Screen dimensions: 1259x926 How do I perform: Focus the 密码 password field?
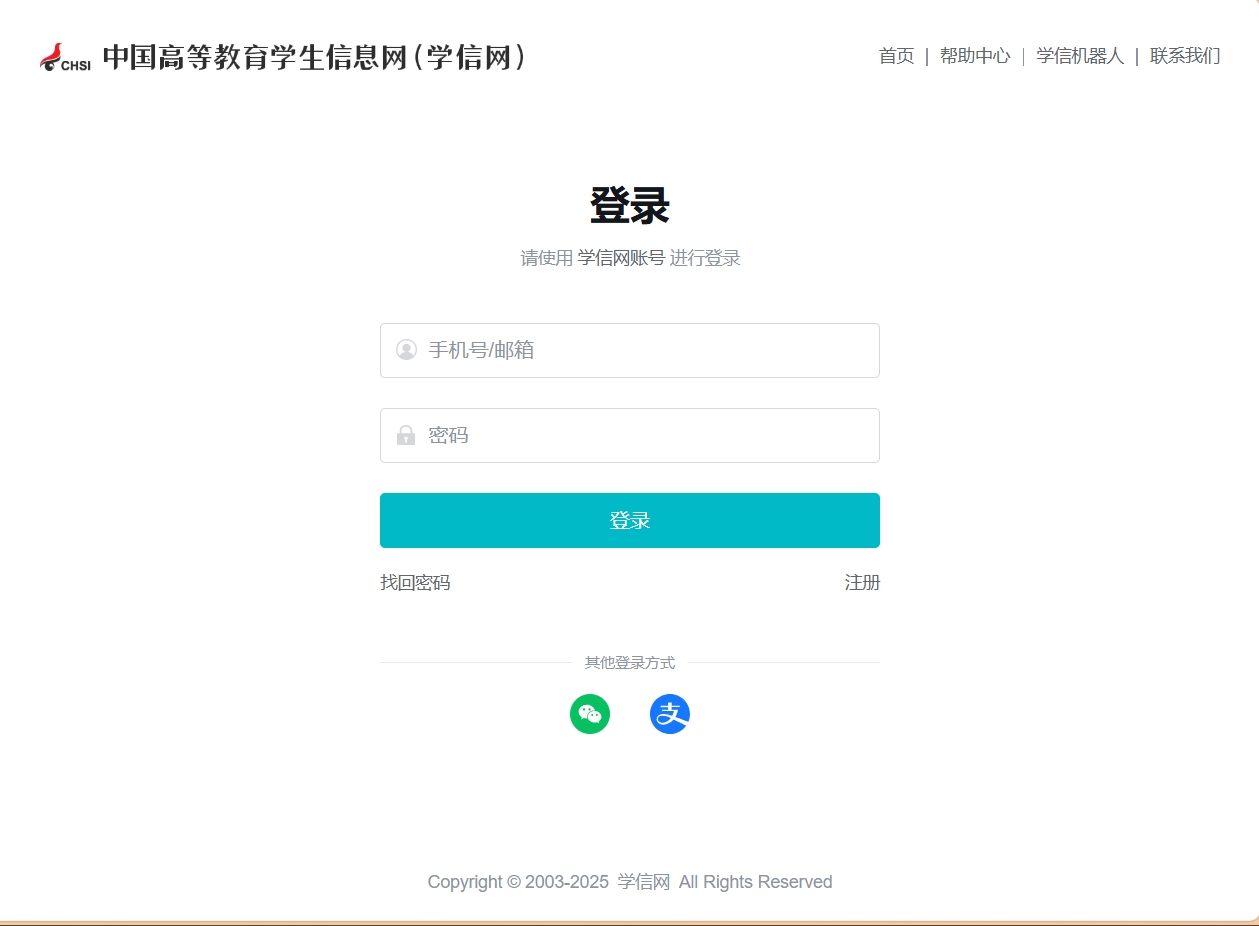[x=630, y=435]
